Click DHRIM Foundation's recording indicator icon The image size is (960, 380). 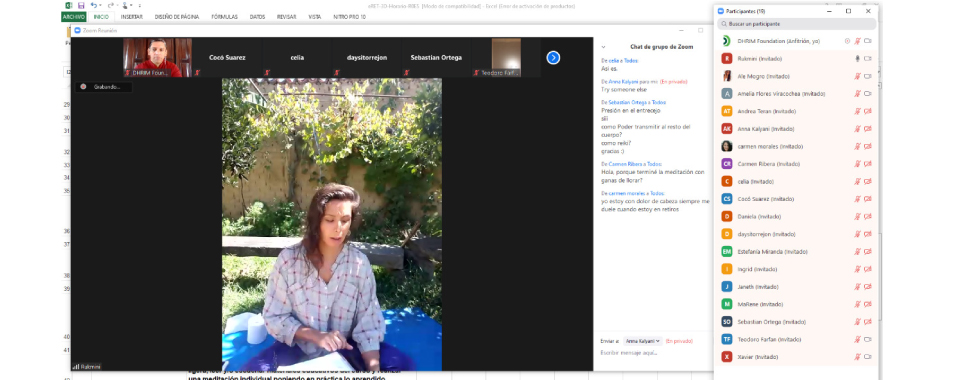pos(847,41)
